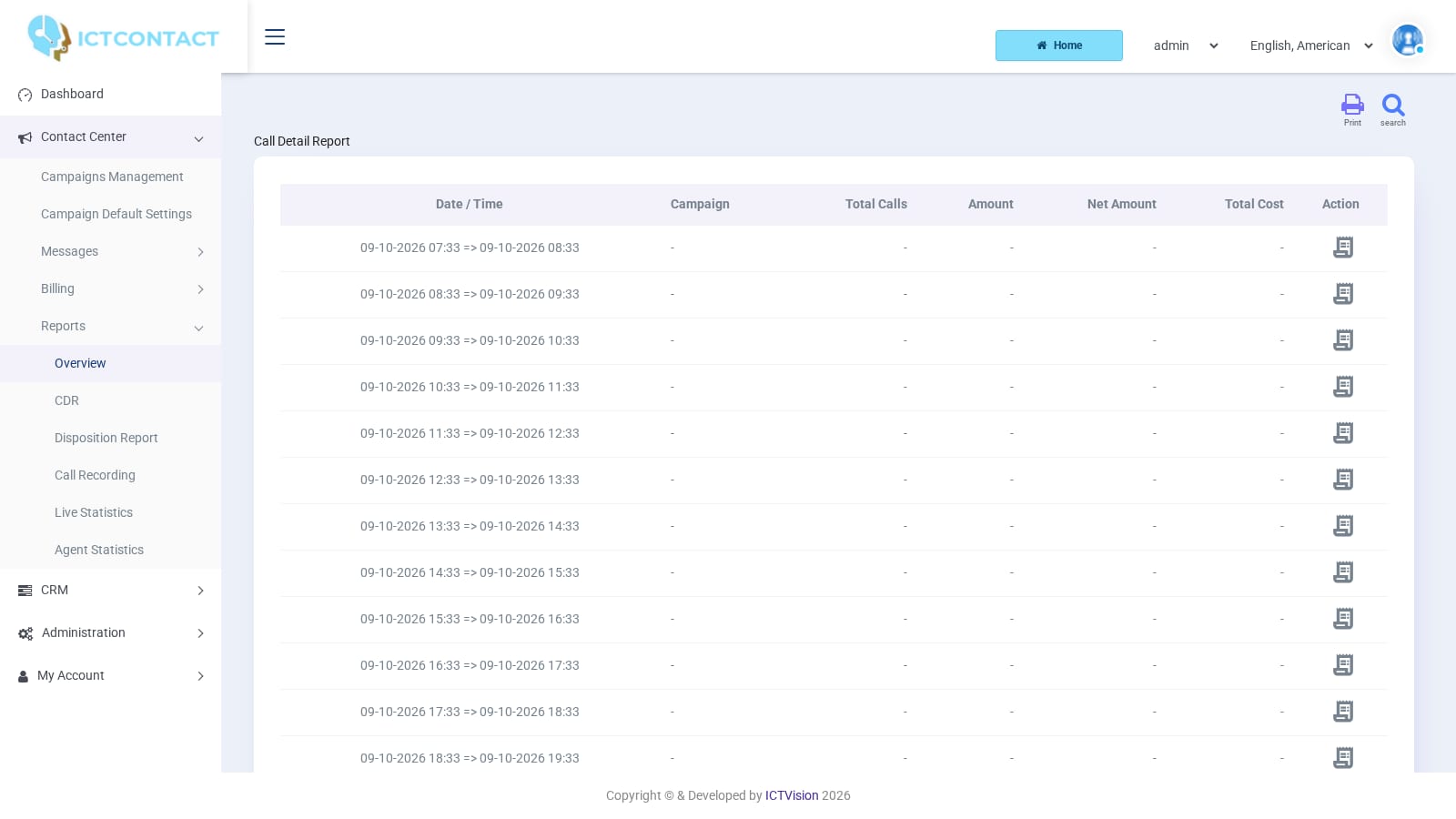This screenshot has width=1456, height=819.
Task: Open Campaigns Management page
Action: pyautogui.click(x=112, y=177)
